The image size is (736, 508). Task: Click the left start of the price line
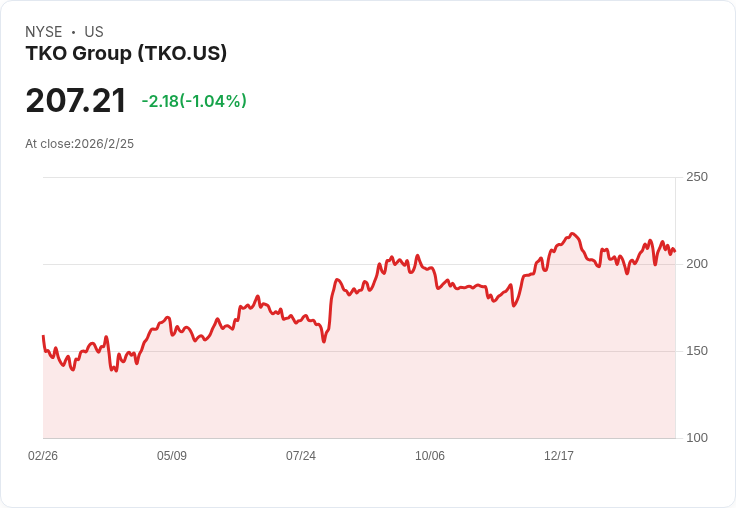(x=43, y=337)
